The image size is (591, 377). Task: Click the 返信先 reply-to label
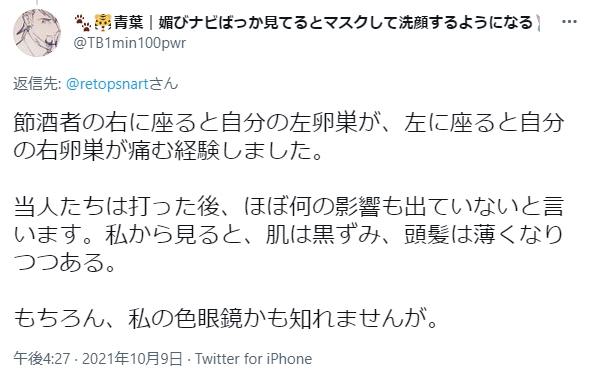pos(37,84)
